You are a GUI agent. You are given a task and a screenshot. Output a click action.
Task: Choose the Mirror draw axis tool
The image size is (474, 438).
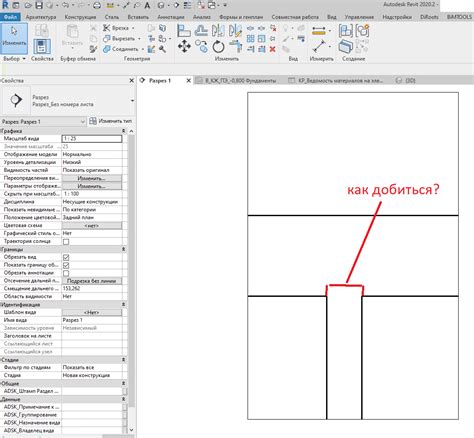click(x=235, y=31)
